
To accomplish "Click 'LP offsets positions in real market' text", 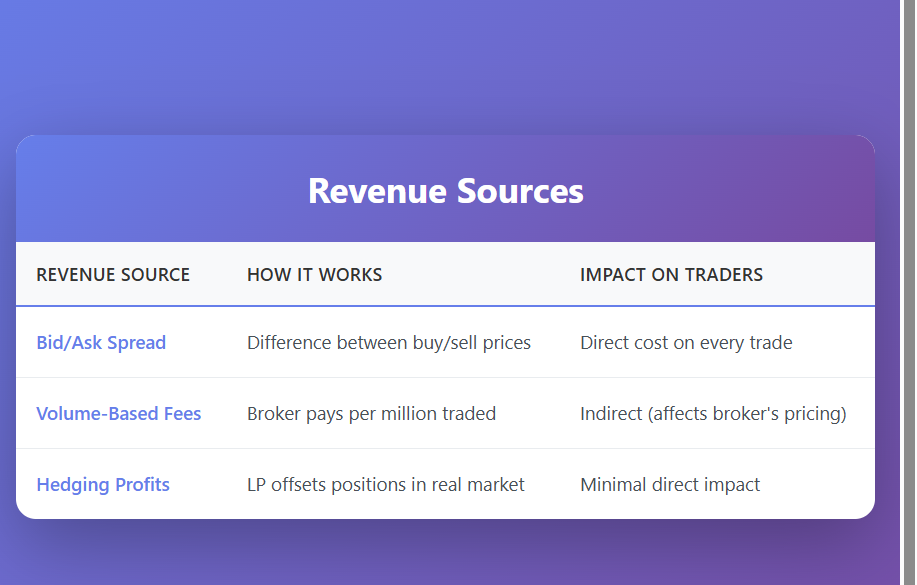I will click(385, 485).
